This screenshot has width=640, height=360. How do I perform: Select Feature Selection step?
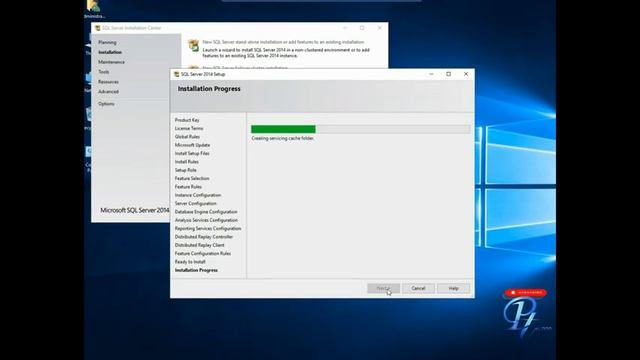coord(192,178)
